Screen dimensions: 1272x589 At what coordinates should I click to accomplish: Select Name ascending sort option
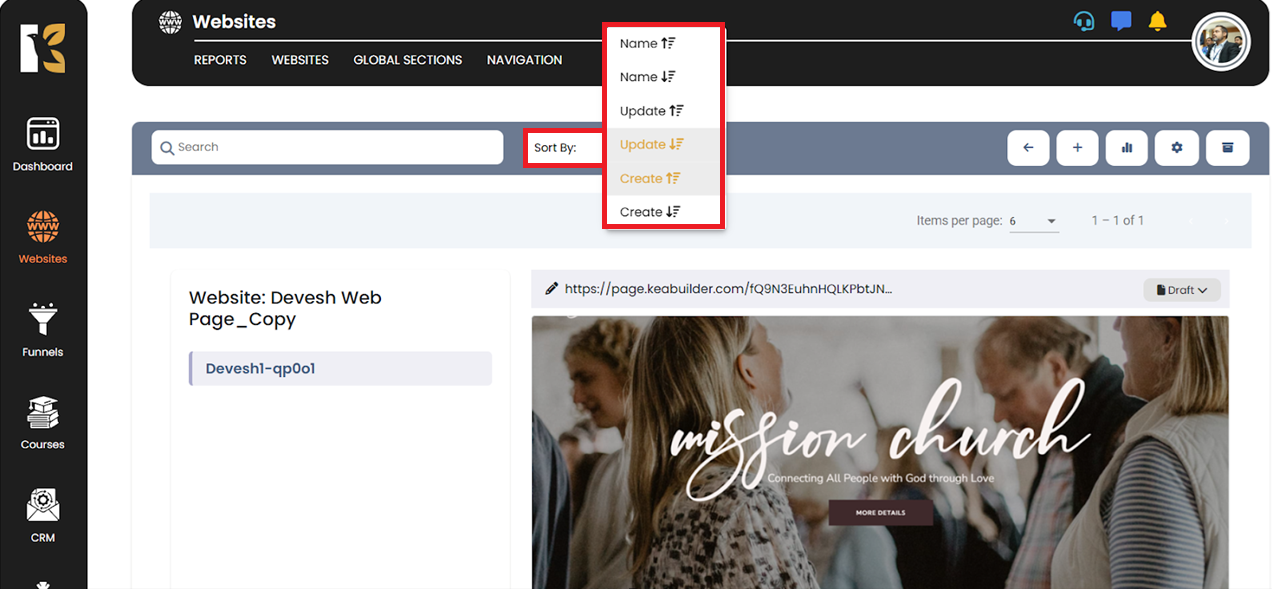(648, 43)
